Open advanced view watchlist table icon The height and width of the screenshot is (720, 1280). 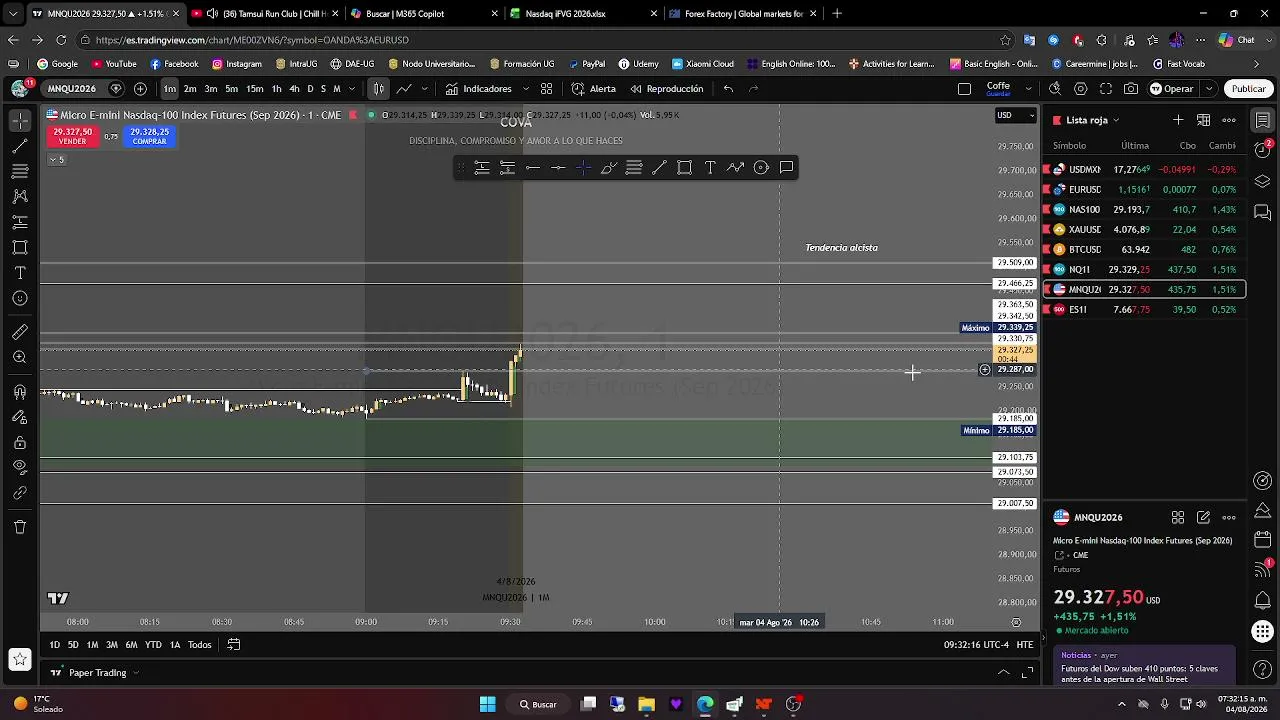[x=1203, y=120]
